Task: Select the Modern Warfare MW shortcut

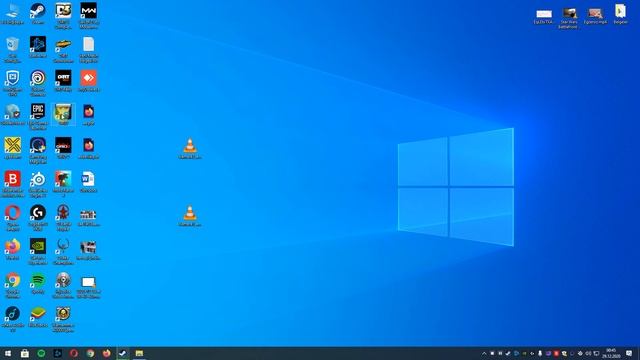Action: (89, 16)
